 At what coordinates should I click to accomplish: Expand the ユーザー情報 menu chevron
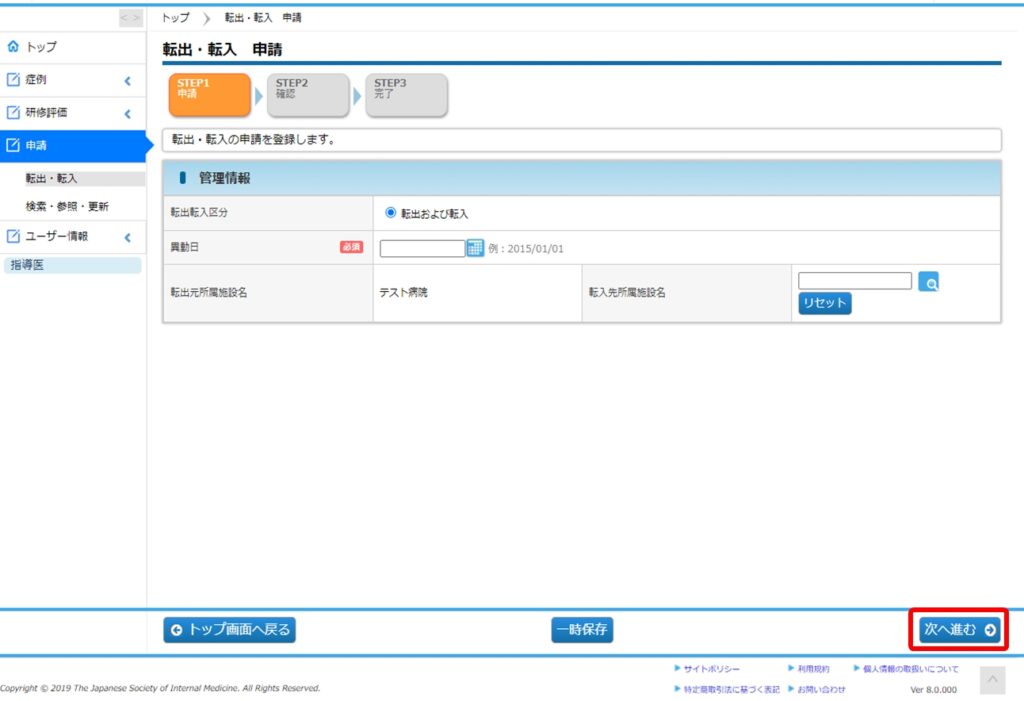coord(128,238)
